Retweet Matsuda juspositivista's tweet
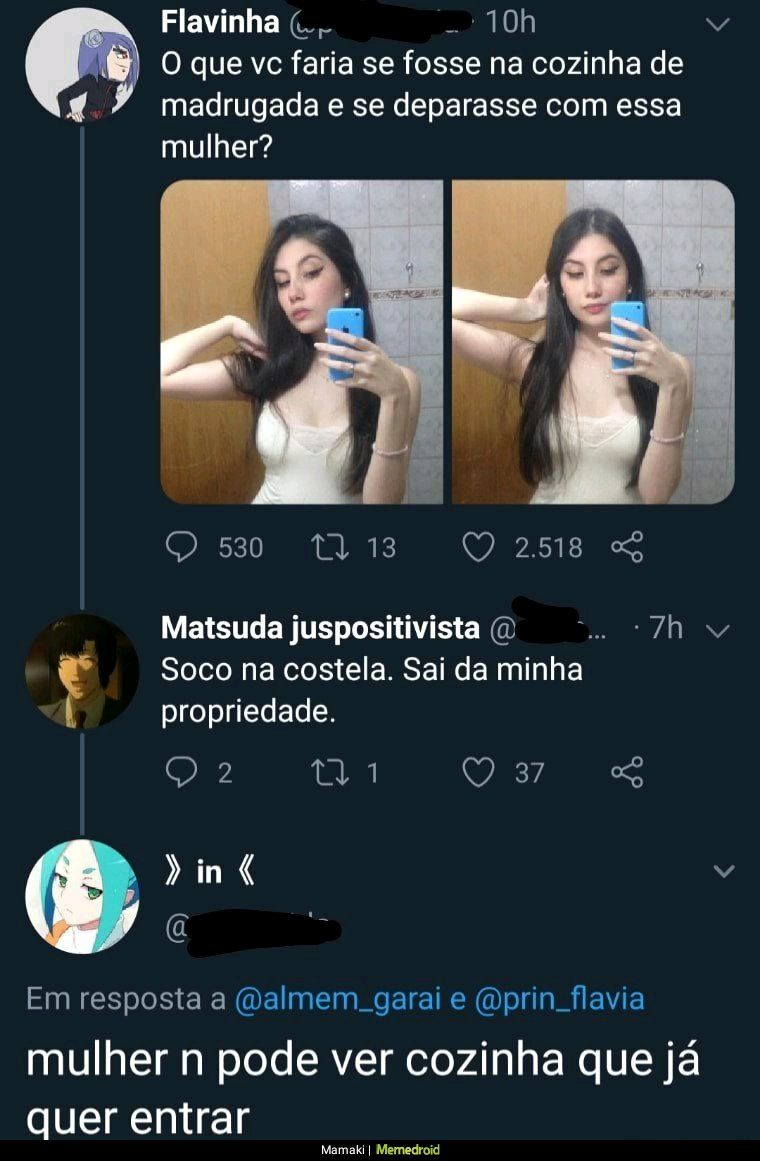Screen dimensions: 760x1161 pyautogui.click(x=330, y=772)
